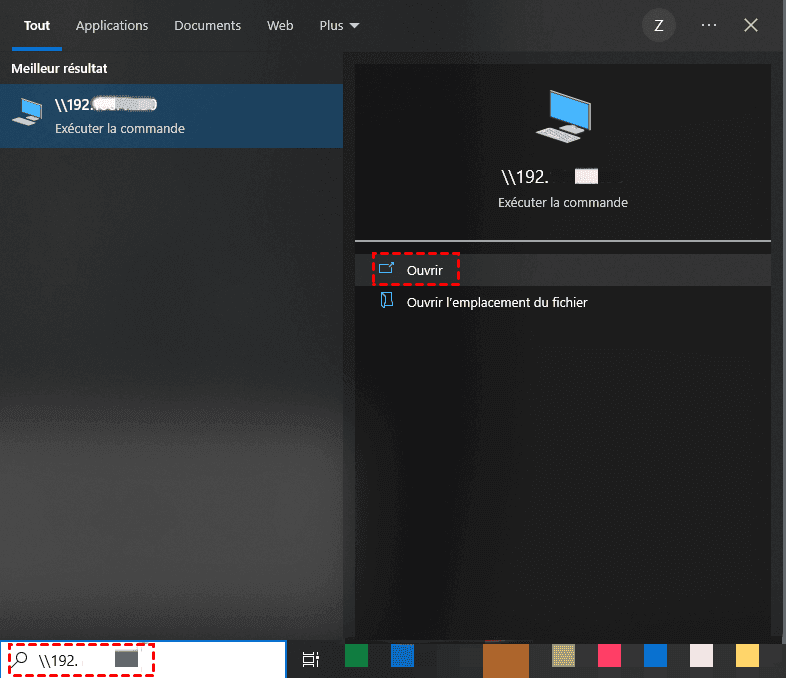Viewport: 786px width, 678px height.
Task: Click Ouvrir to run the command
Action: click(x=562, y=270)
